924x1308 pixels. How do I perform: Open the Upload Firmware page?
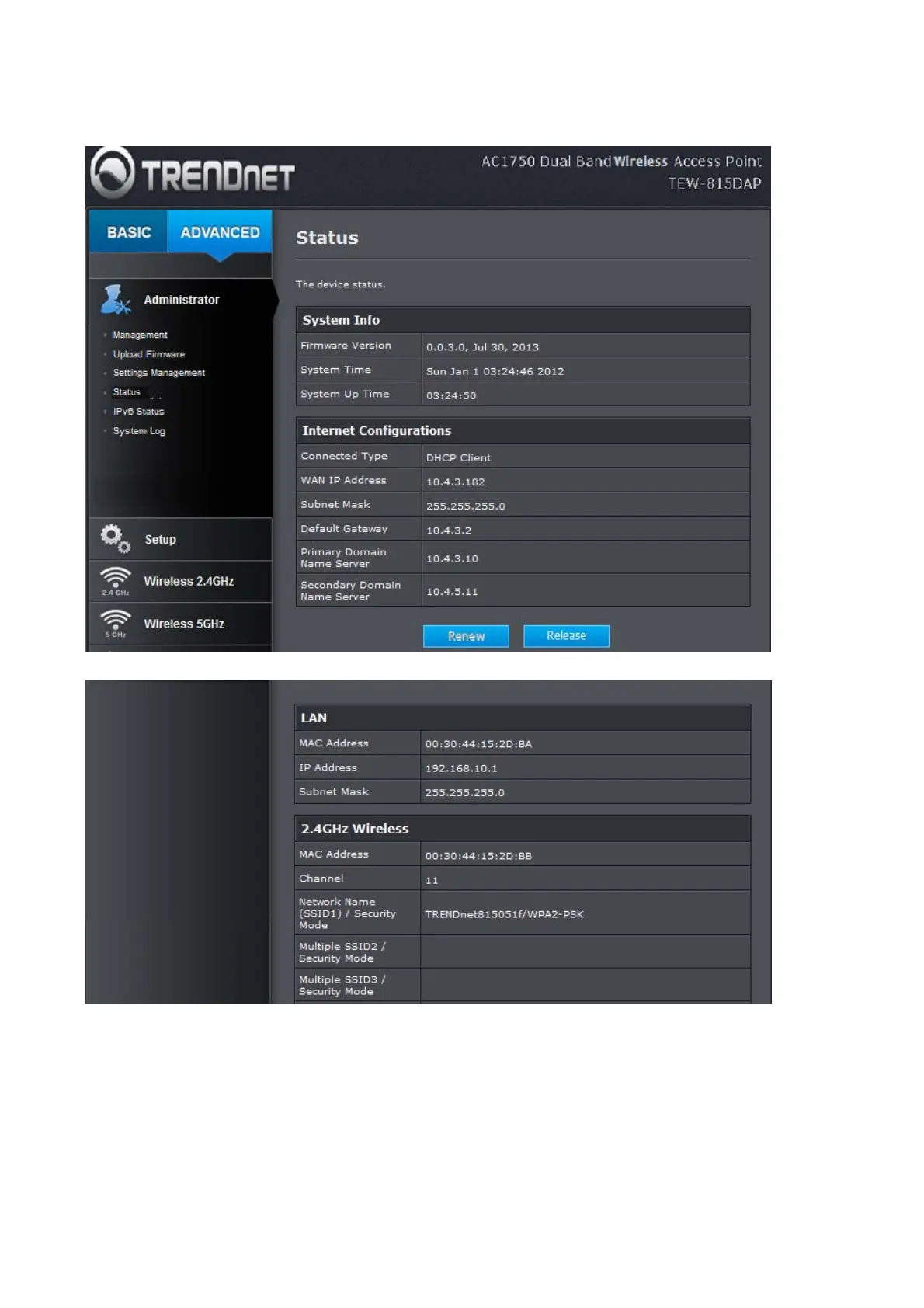[149, 354]
